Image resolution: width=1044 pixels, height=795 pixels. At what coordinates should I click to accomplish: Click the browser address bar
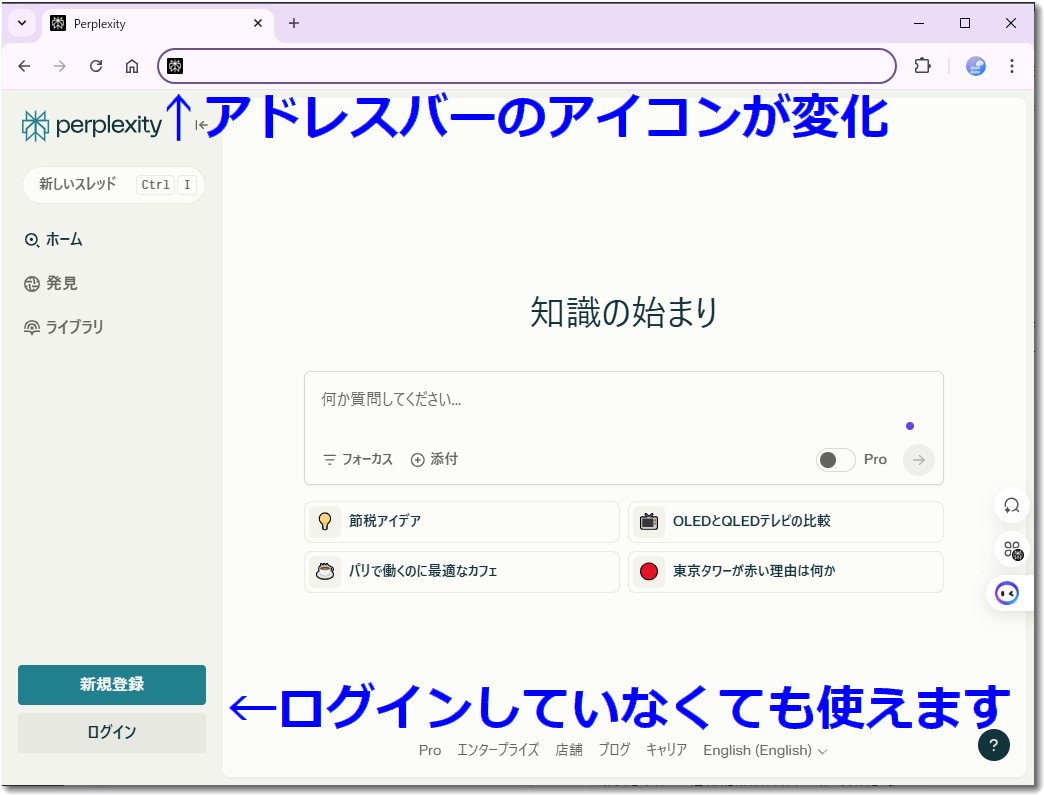(x=526, y=66)
